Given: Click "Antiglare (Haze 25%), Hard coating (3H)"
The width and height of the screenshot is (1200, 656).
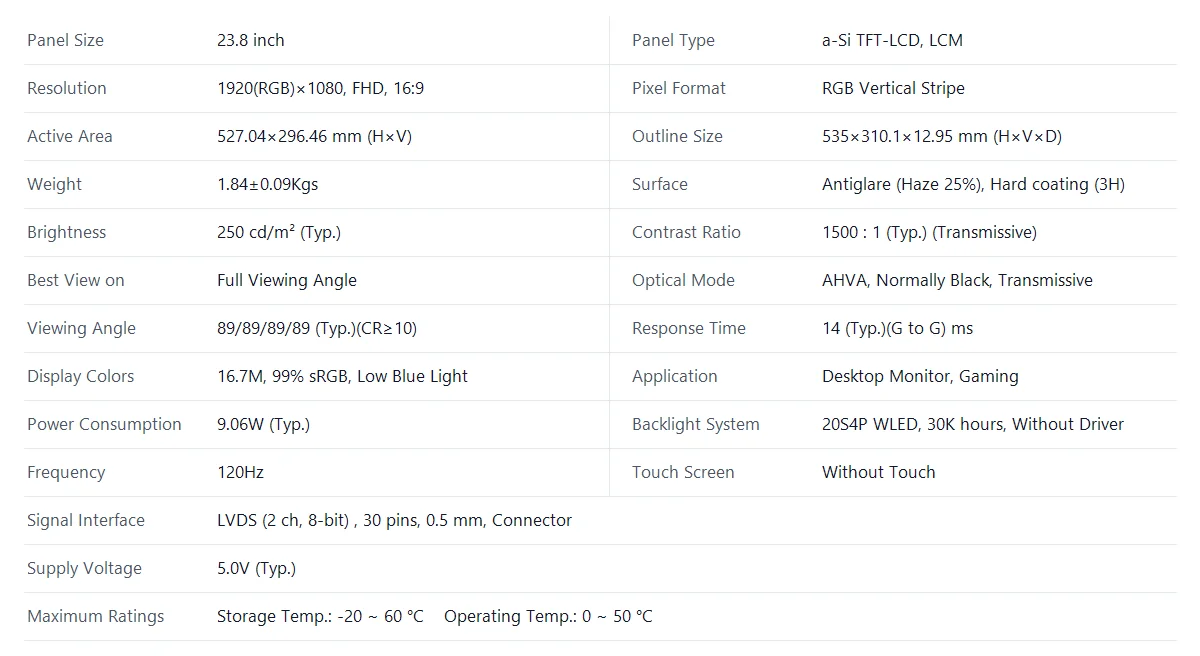Looking at the screenshot, I should point(973,184).
